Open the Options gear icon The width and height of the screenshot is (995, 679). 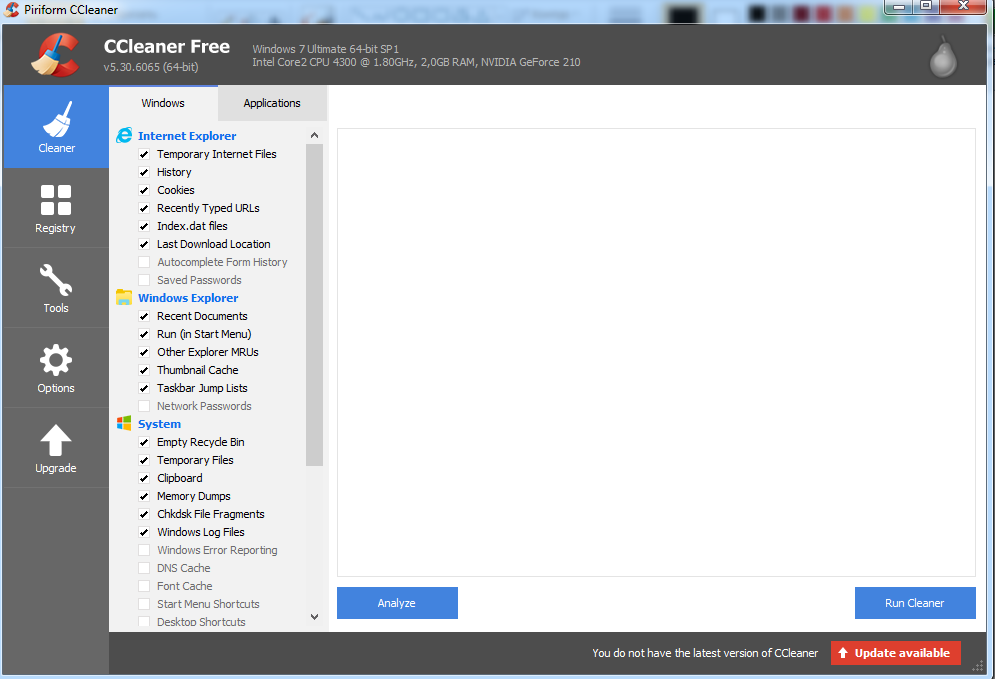[56, 360]
